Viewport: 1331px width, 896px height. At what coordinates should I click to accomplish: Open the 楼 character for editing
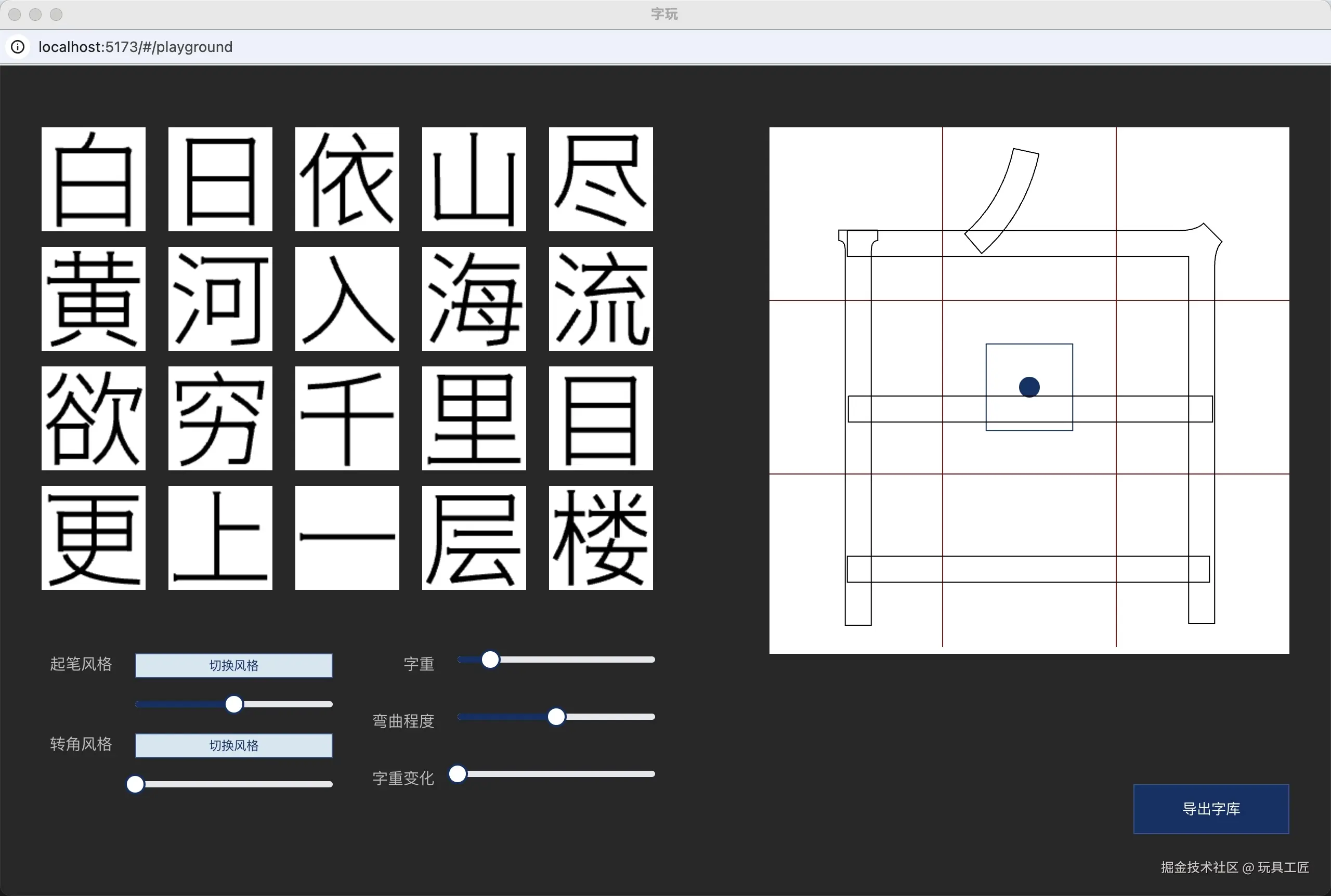[x=600, y=538]
